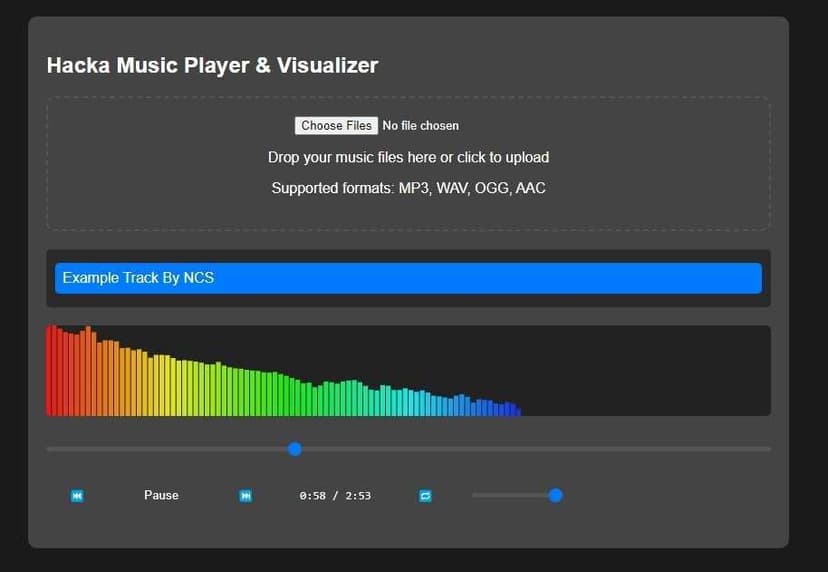Viewport: 828px width, 572px height.
Task: Skip to the next track
Action: tap(245, 496)
